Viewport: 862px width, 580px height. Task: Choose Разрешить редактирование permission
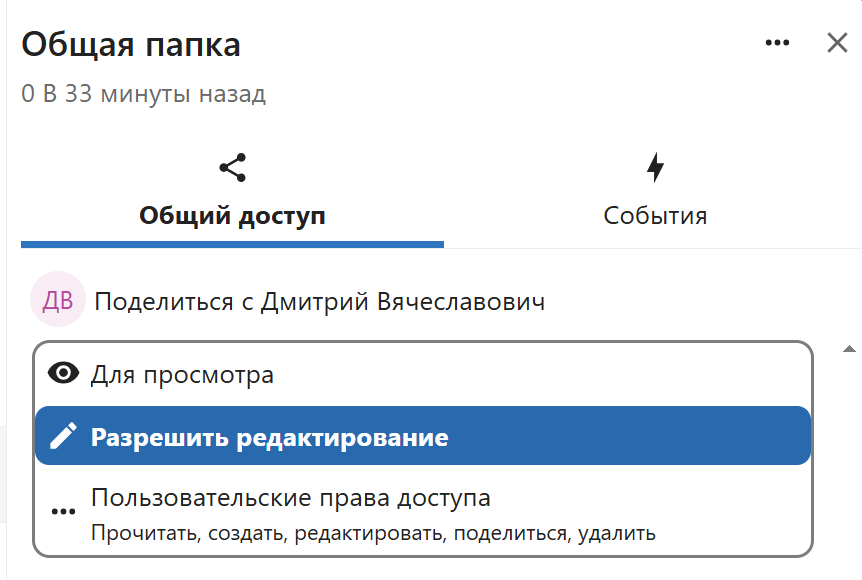(x=270, y=437)
